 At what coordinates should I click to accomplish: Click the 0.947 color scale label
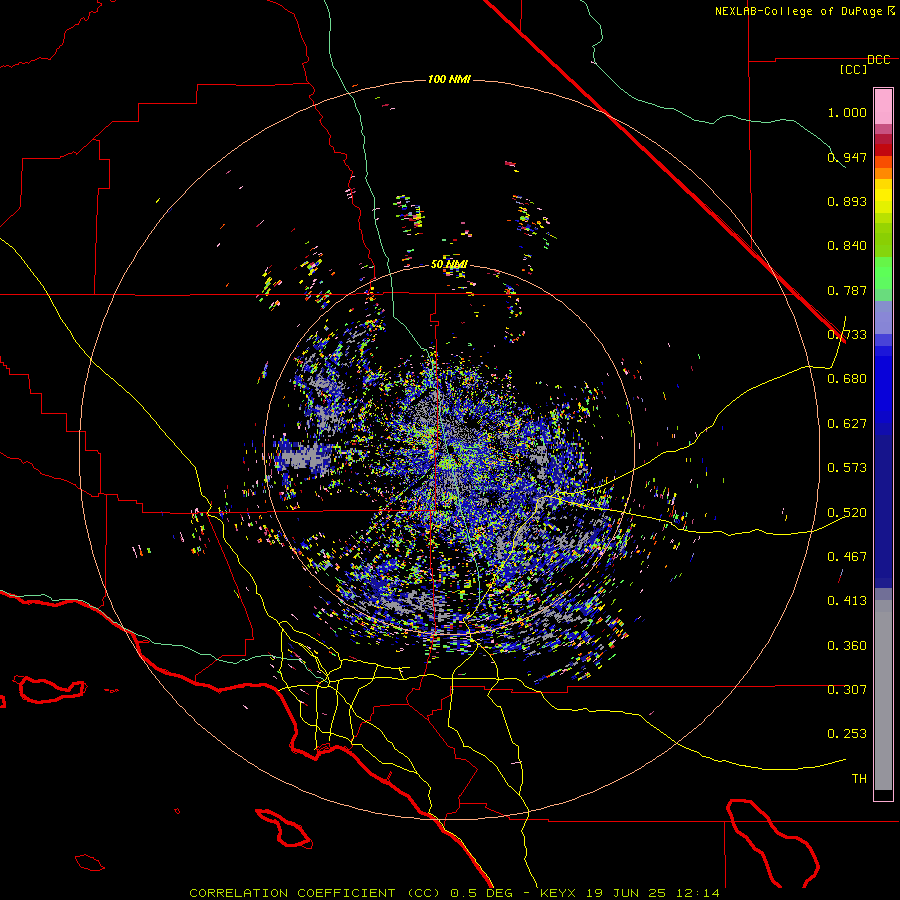(x=847, y=157)
